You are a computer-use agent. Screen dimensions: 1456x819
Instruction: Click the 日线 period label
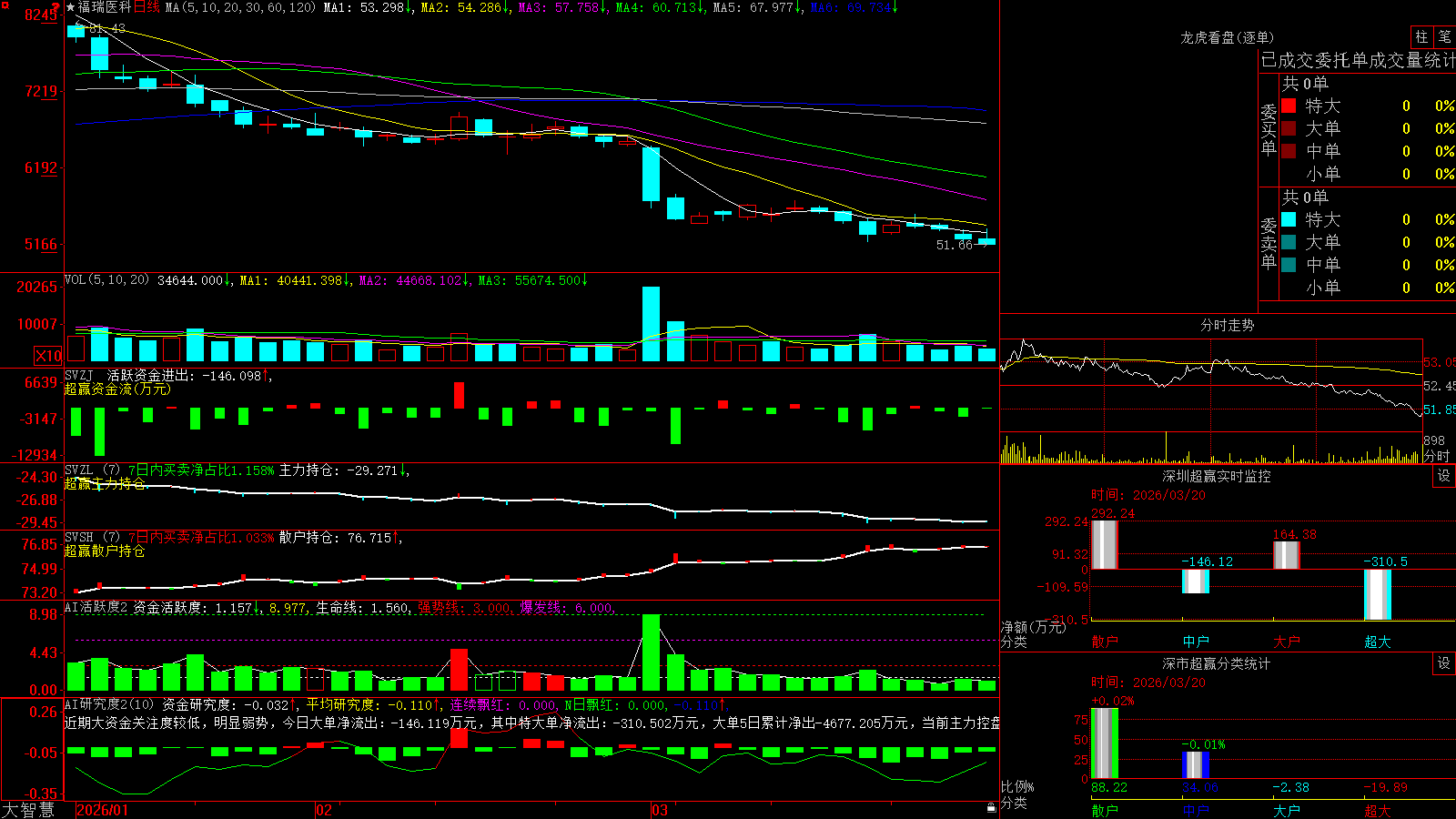coord(147,7)
